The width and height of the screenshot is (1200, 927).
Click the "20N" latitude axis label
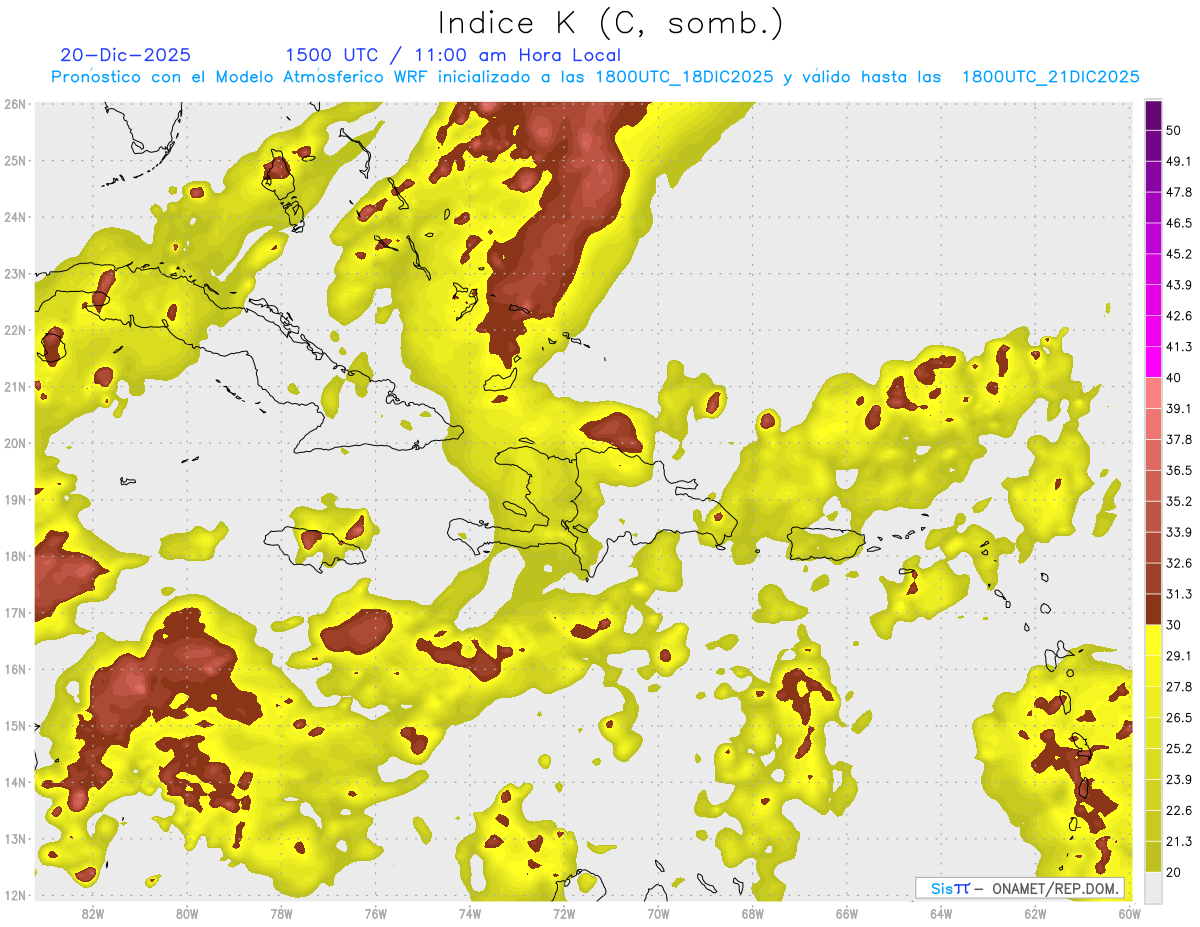(x=16, y=443)
